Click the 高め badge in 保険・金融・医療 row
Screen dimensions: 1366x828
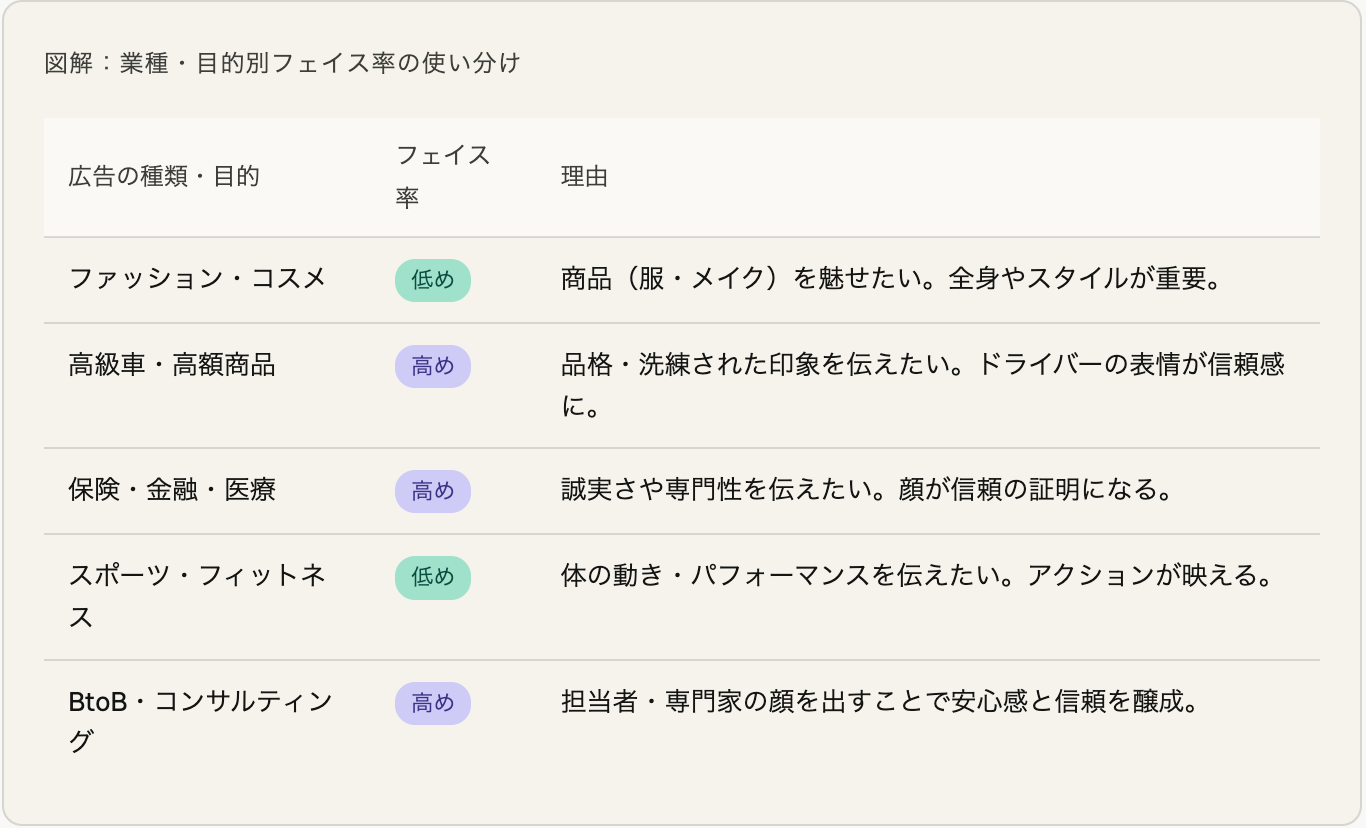click(433, 491)
